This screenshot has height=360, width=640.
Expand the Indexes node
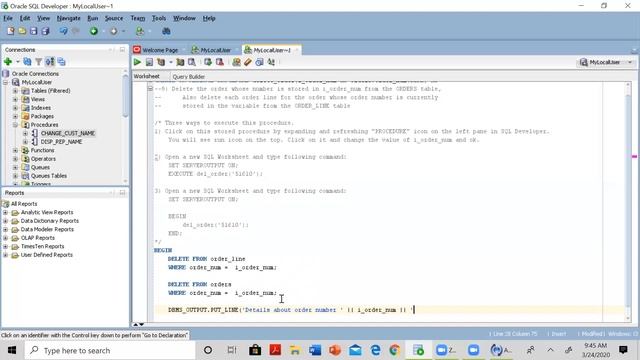(x=15, y=108)
